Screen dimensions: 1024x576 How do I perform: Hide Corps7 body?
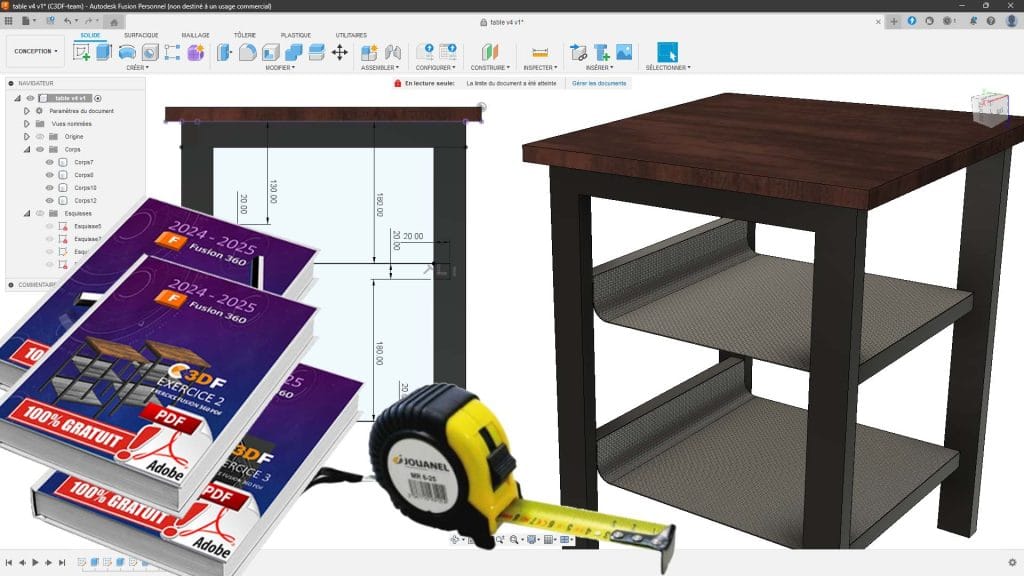pyautogui.click(x=50, y=162)
